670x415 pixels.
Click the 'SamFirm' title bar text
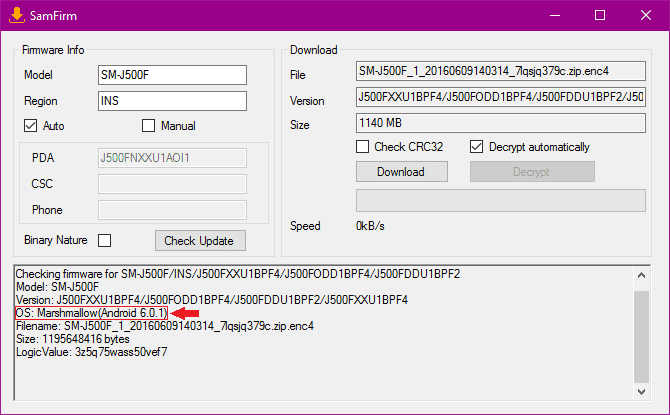[x=53, y=16]
